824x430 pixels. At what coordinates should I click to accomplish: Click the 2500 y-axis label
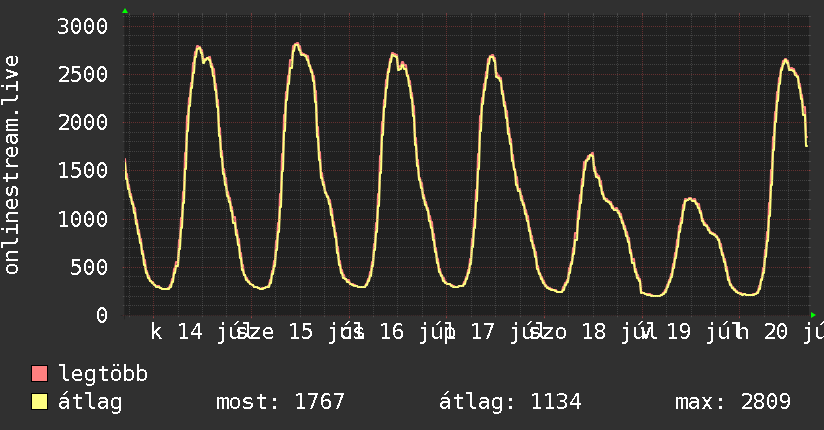click(x=83, y=75)
